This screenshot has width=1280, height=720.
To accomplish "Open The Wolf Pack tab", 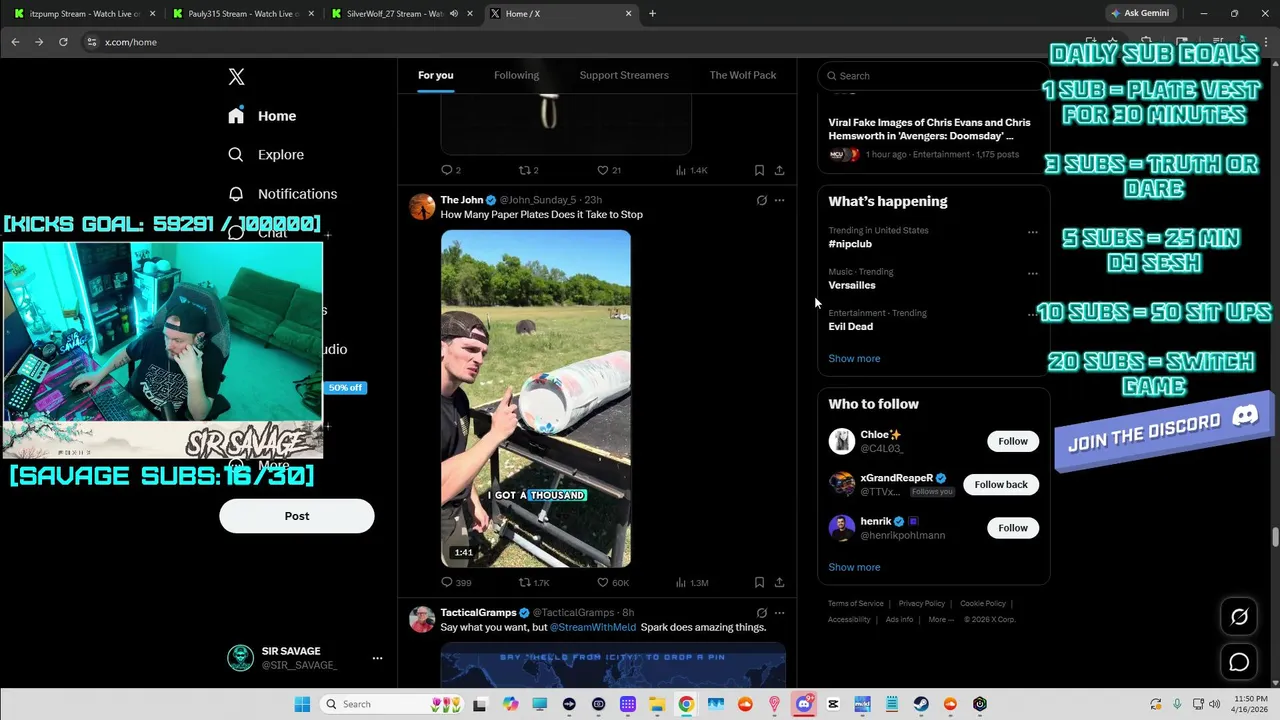I will tap(743, 75).
